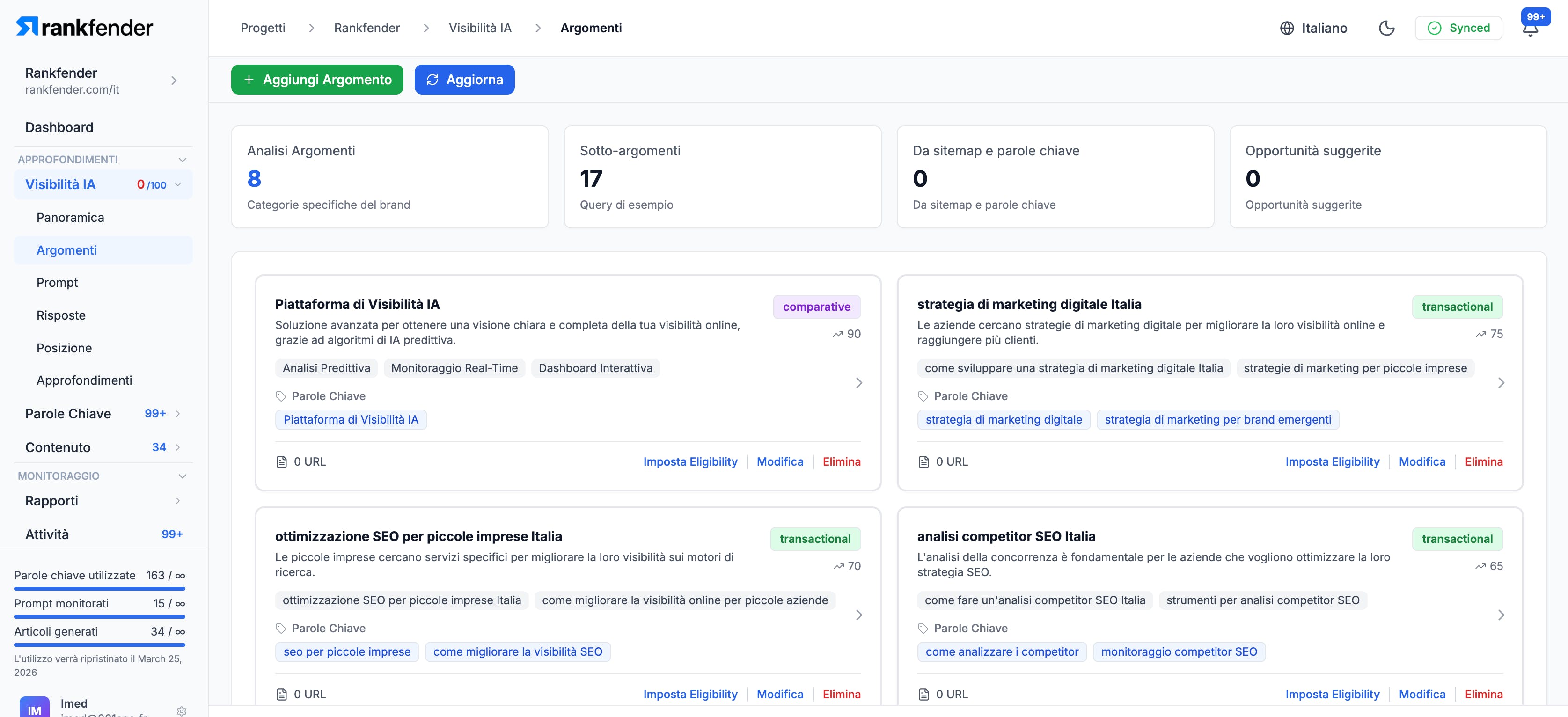The image size is (1568, 717).
Task: Click the Synced status indicator
Action: coord(1458,28)
